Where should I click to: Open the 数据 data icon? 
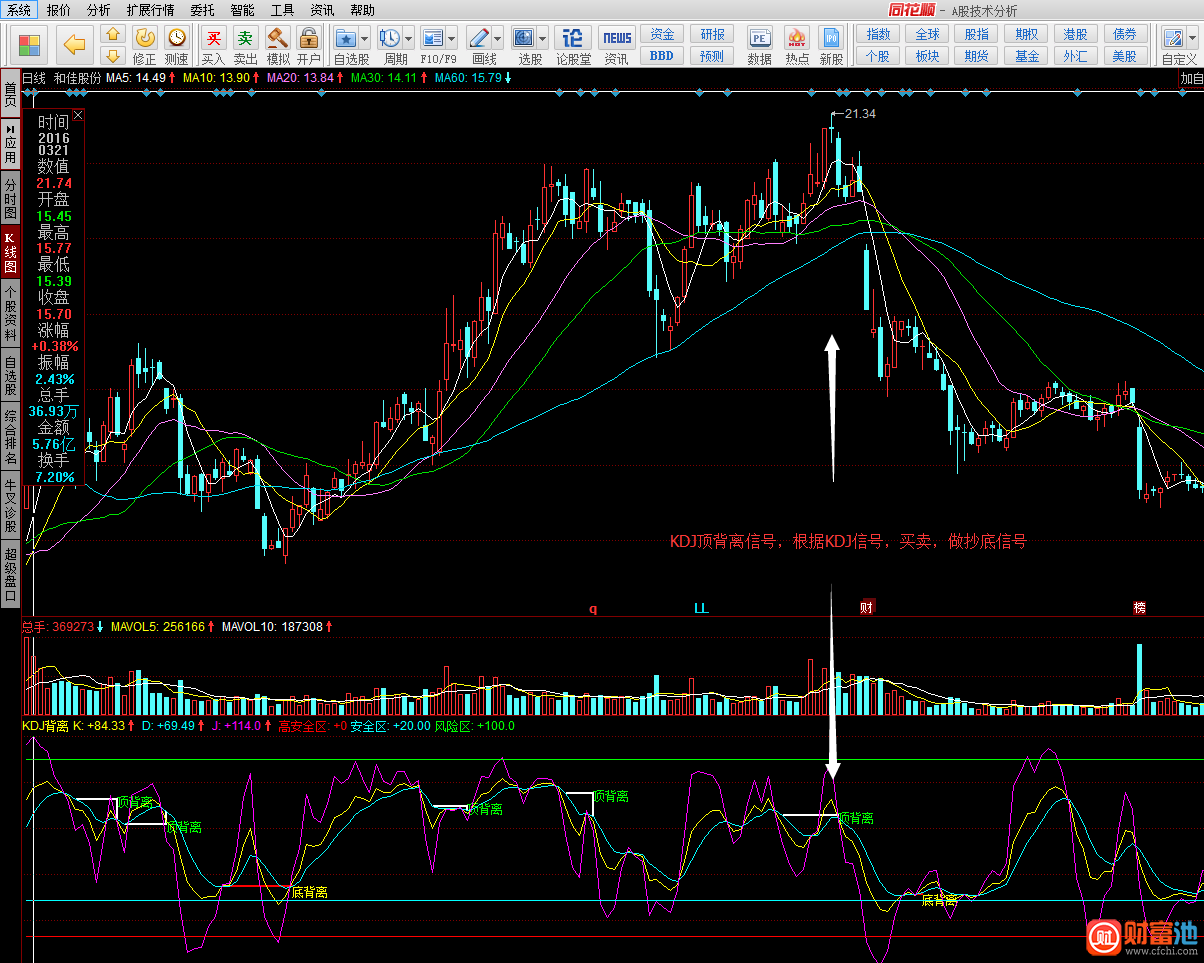759,39
